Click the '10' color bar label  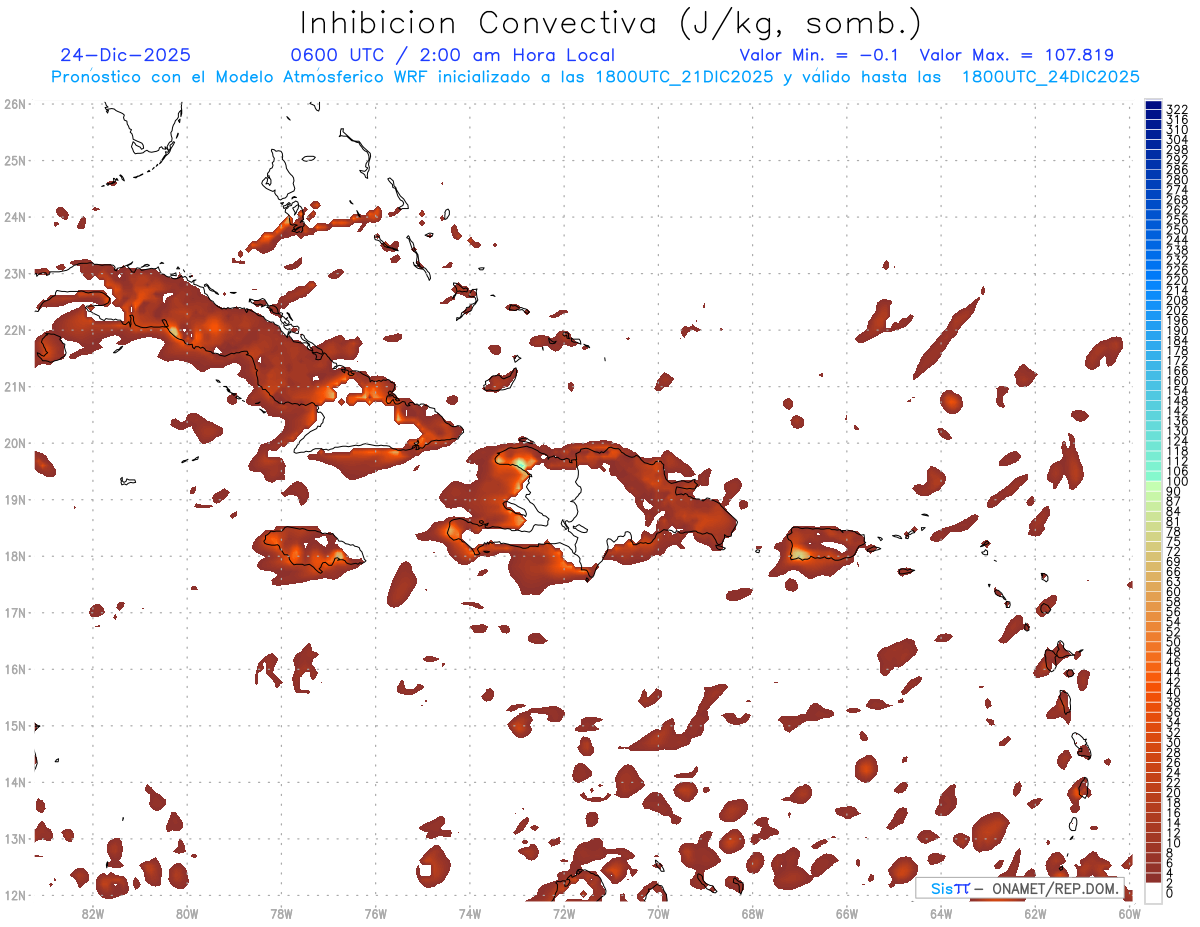(1173, 843)
